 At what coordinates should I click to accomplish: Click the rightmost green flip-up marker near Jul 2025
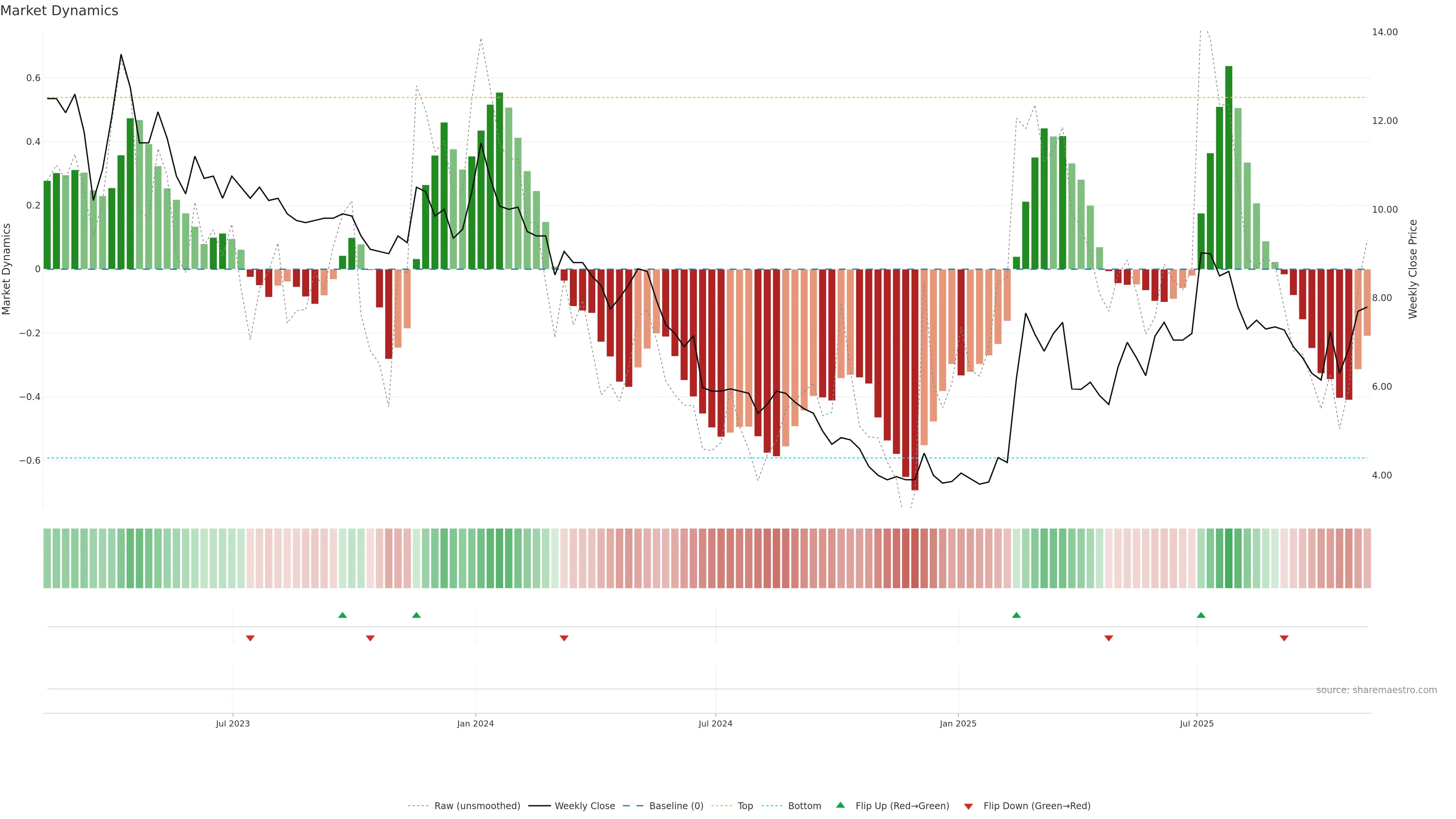[1201, 615]
